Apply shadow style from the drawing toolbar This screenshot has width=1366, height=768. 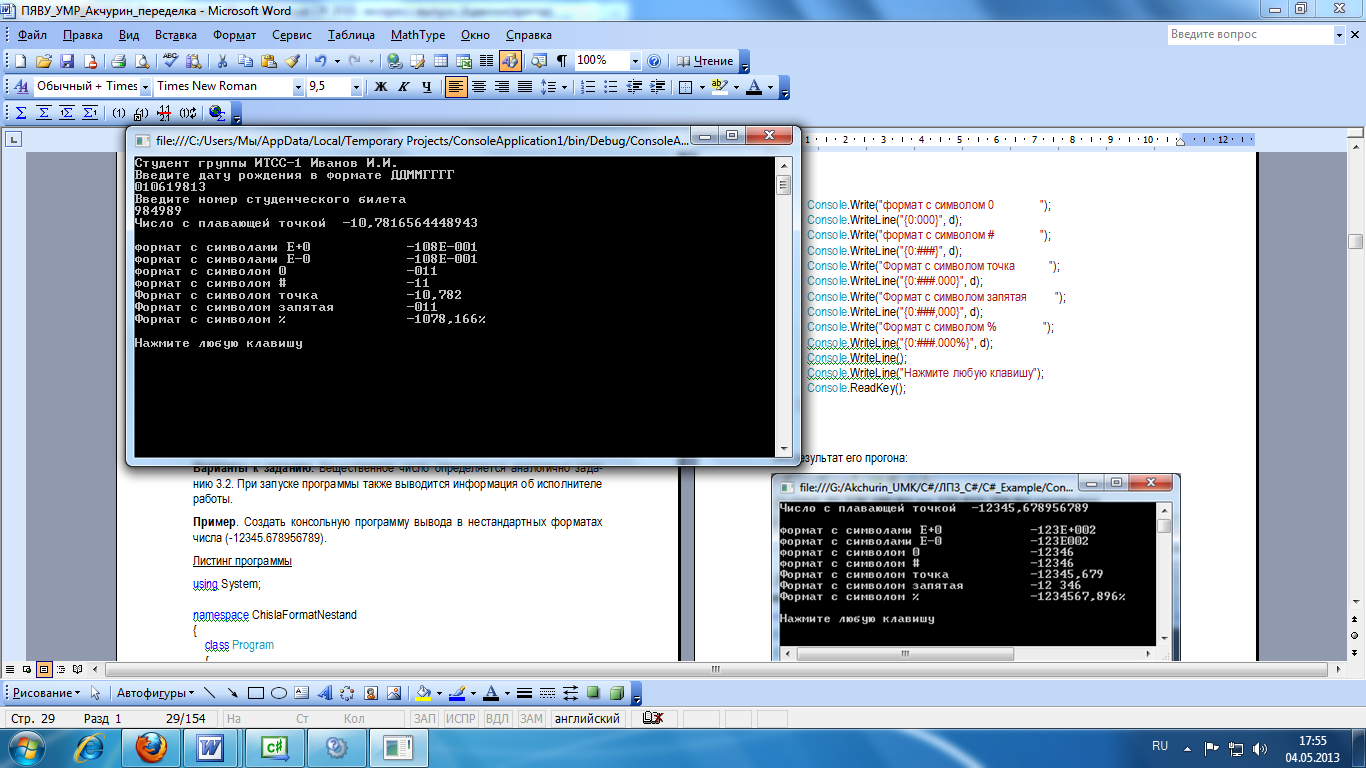click(593, 692)
